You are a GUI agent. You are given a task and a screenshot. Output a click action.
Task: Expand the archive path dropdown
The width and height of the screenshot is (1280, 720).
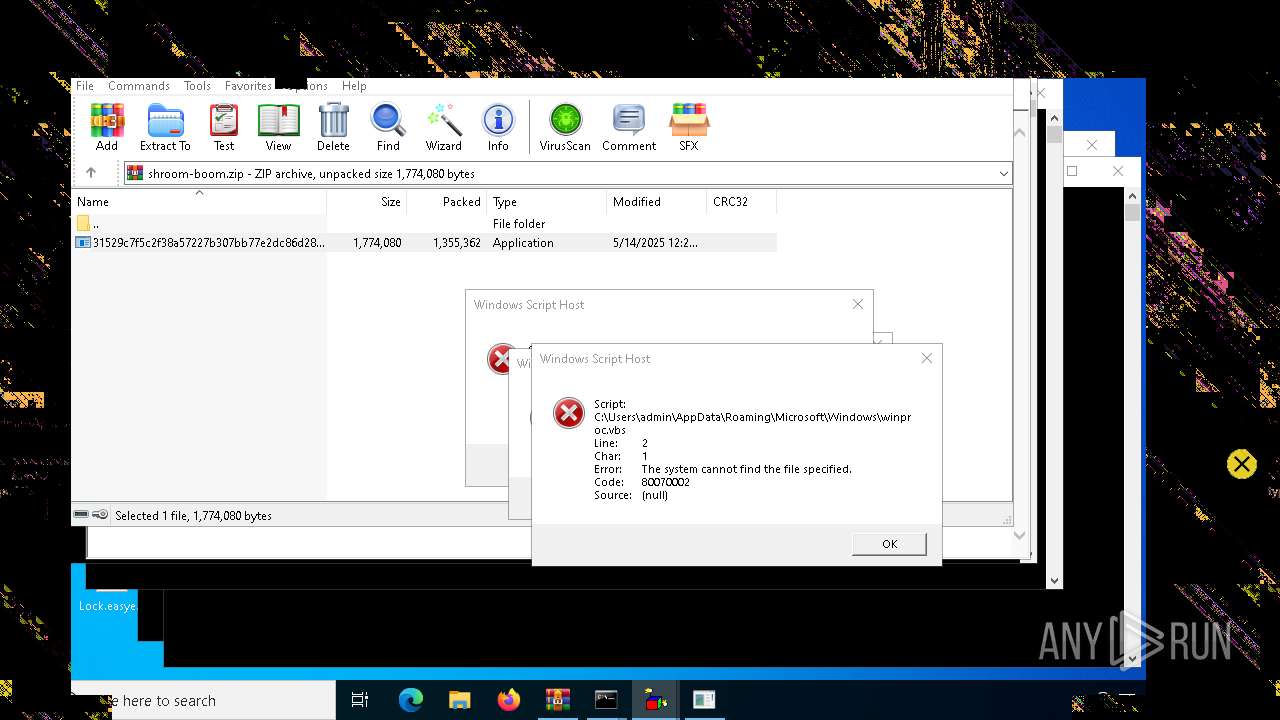pos(1003,174)
